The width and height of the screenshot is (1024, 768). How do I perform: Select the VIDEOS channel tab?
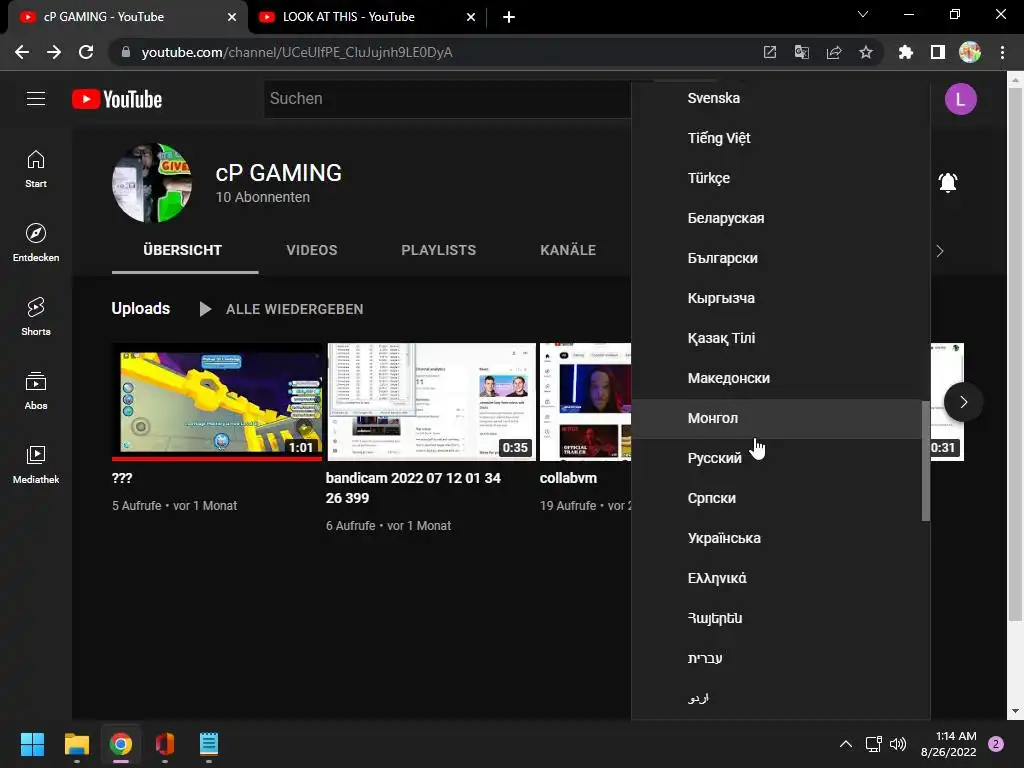312,250
